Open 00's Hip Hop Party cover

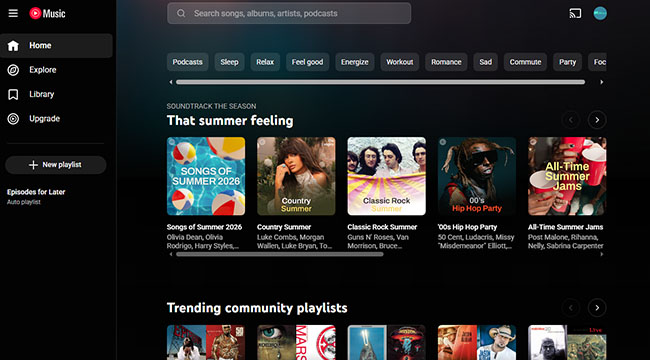477,176
